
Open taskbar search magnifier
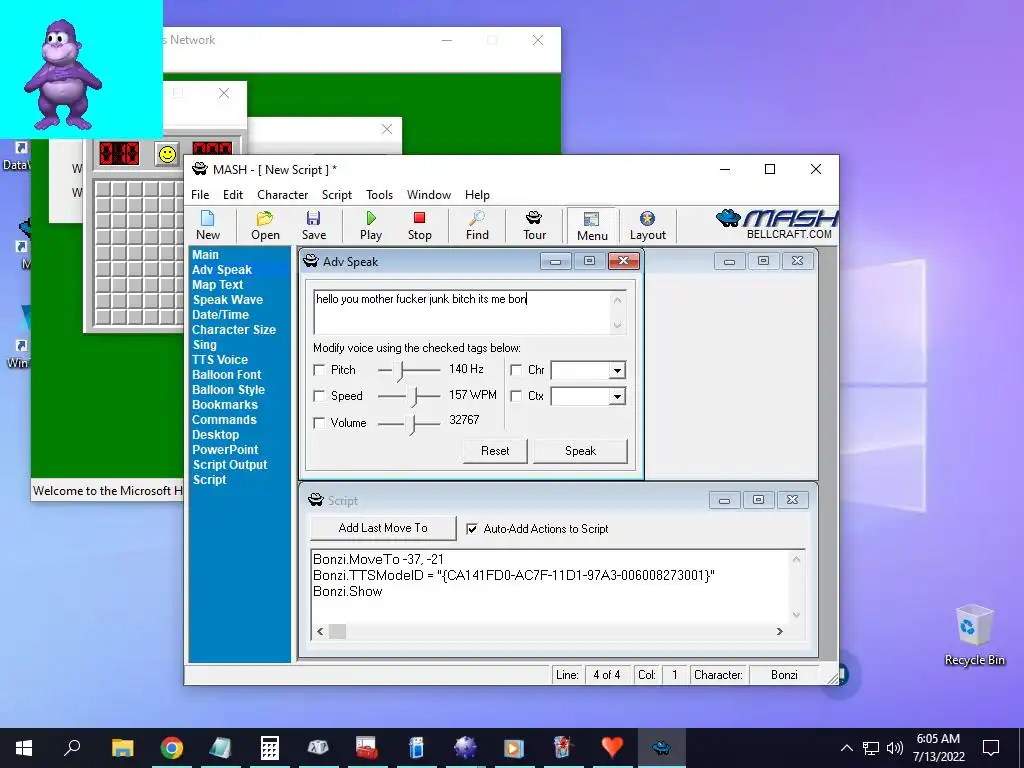pos(72,748)
